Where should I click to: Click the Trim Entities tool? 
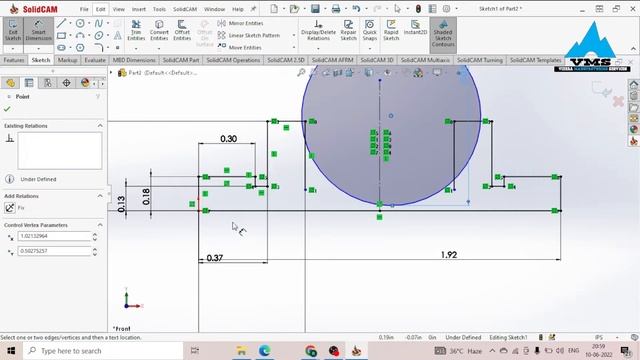(x=136, y=30)
